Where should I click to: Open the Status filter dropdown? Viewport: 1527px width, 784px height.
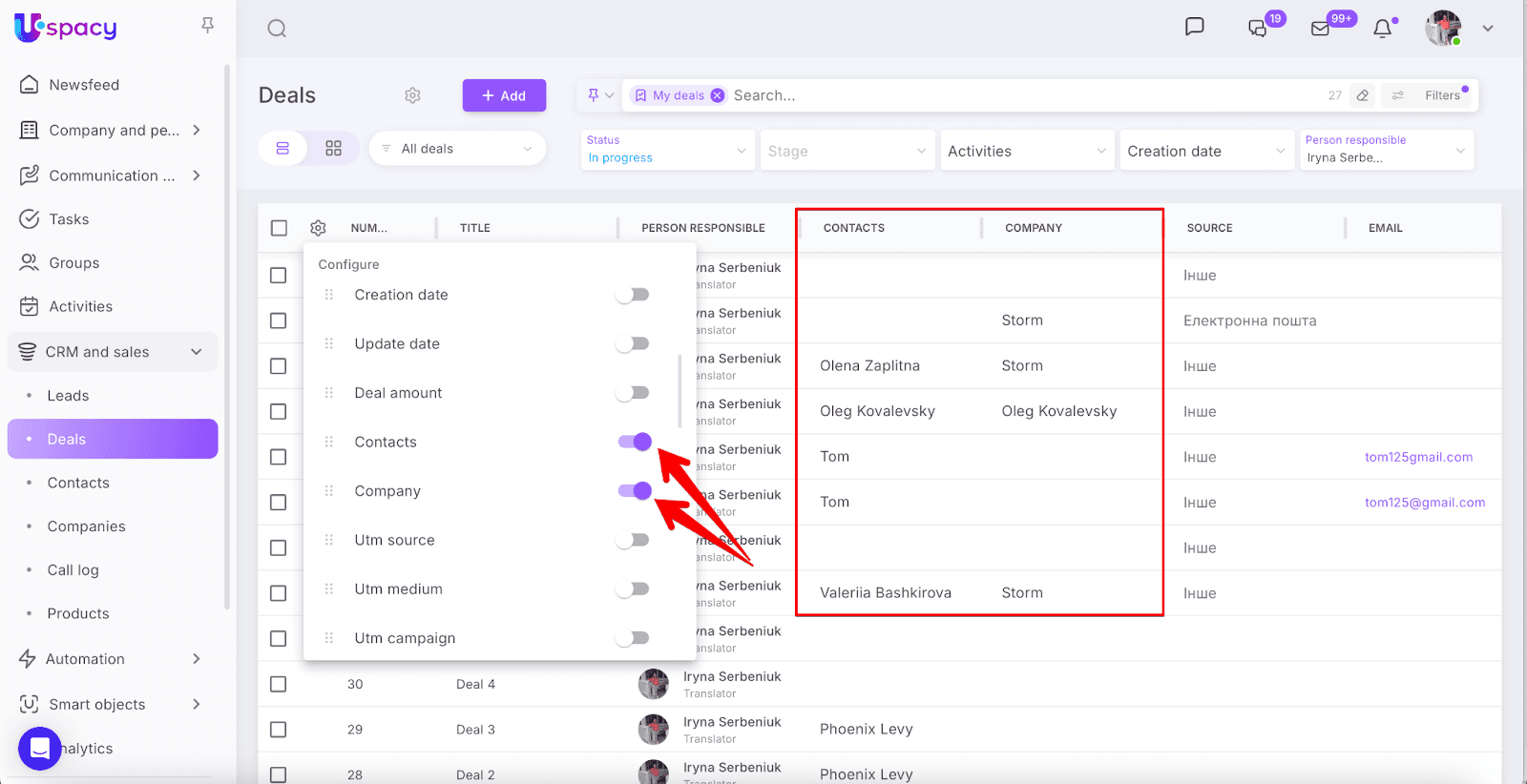[666, 151]
